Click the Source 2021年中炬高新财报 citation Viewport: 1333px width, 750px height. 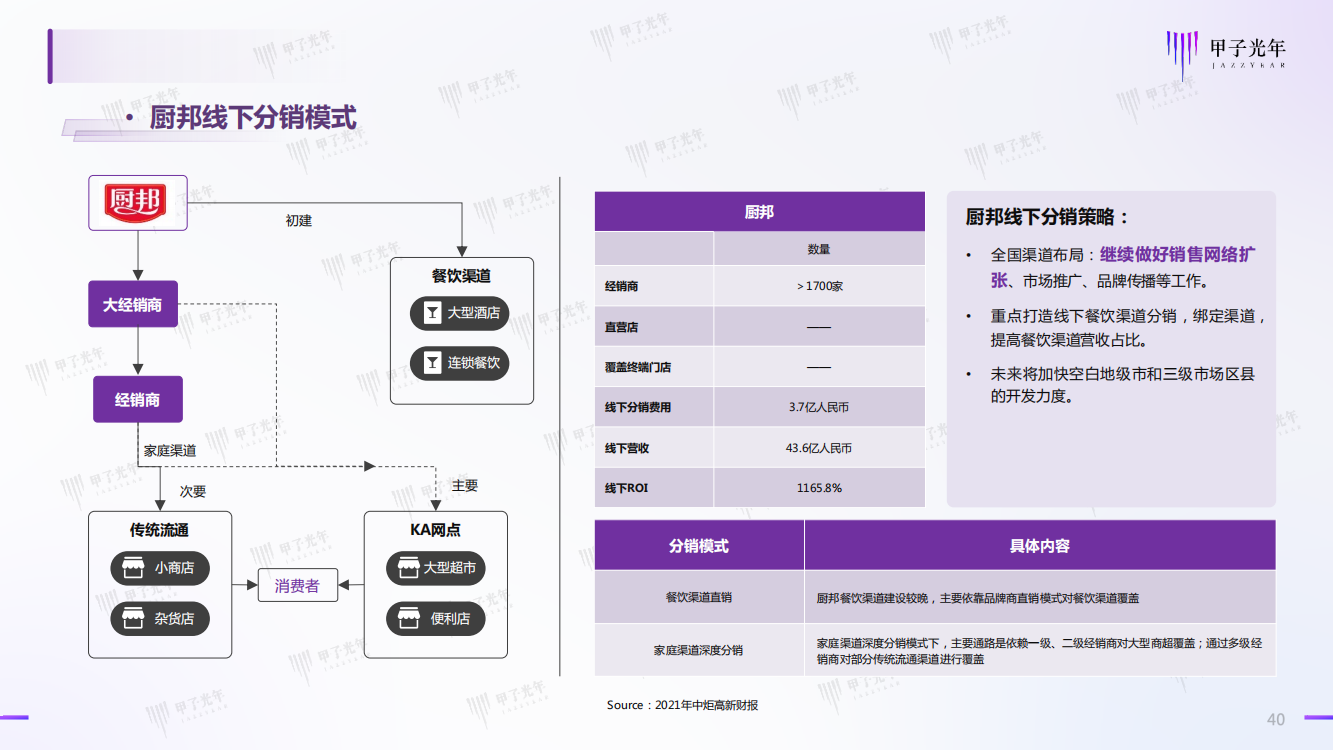pyautogui.click(x=682, y=705)
